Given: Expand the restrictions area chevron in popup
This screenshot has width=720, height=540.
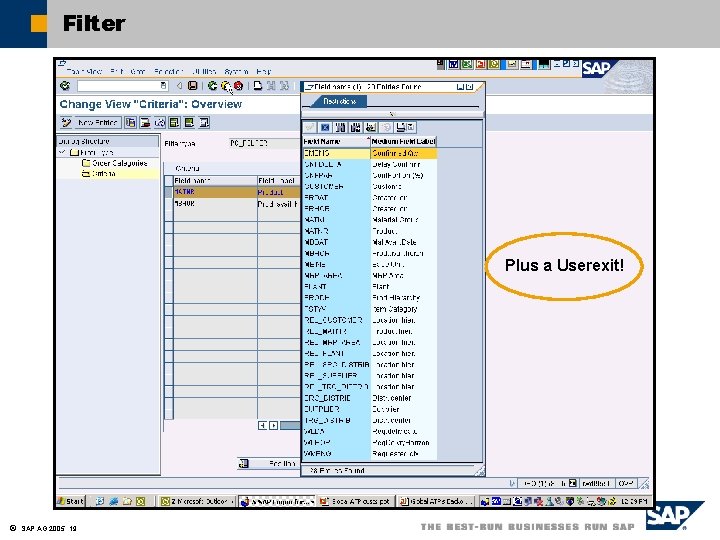Looking at the screenshot, I should pos(392,113).
